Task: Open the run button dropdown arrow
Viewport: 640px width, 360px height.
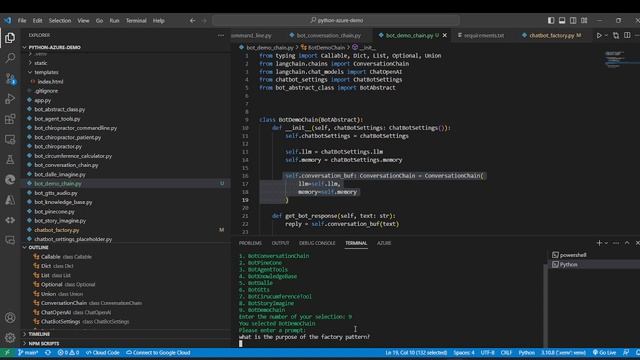Action: [606, 36]
